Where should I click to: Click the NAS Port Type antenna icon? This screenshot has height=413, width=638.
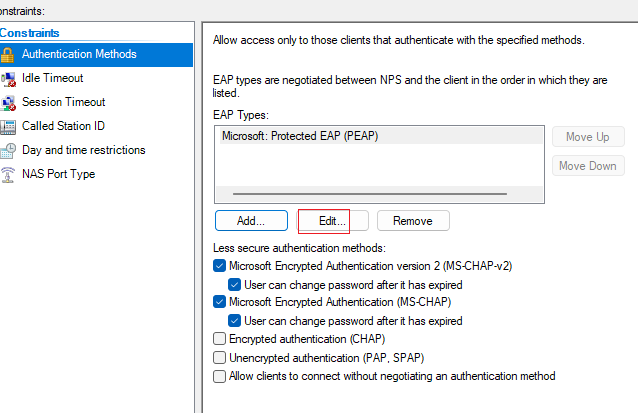click(x=8, y=175)
